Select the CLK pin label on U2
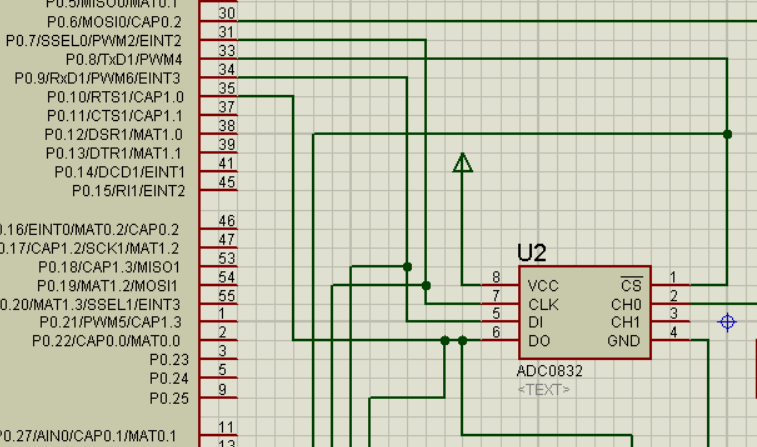Viewport: 757px width, 447px height. point(542,304)
